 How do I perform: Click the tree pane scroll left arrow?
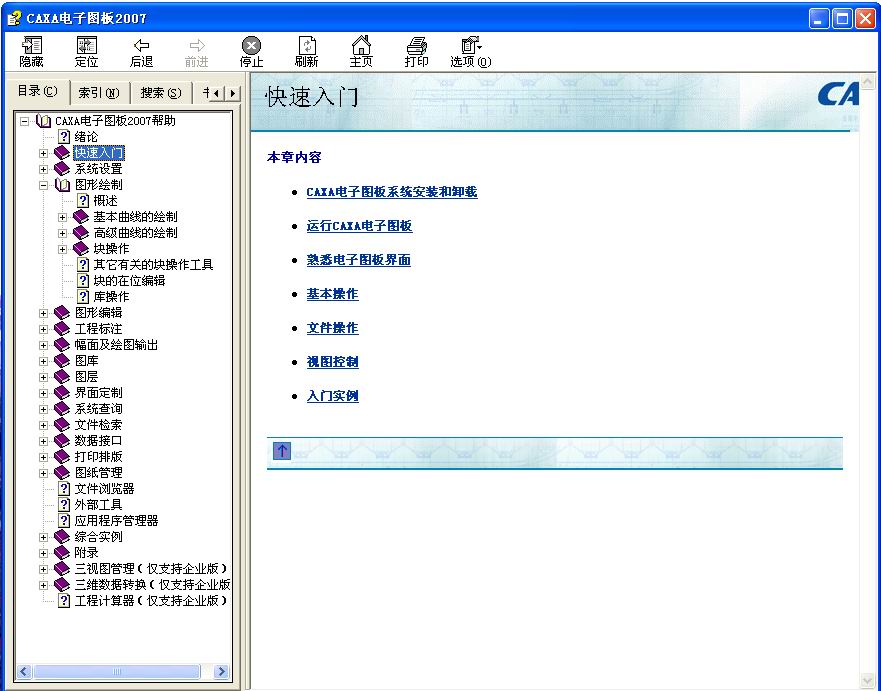point(24,671)
